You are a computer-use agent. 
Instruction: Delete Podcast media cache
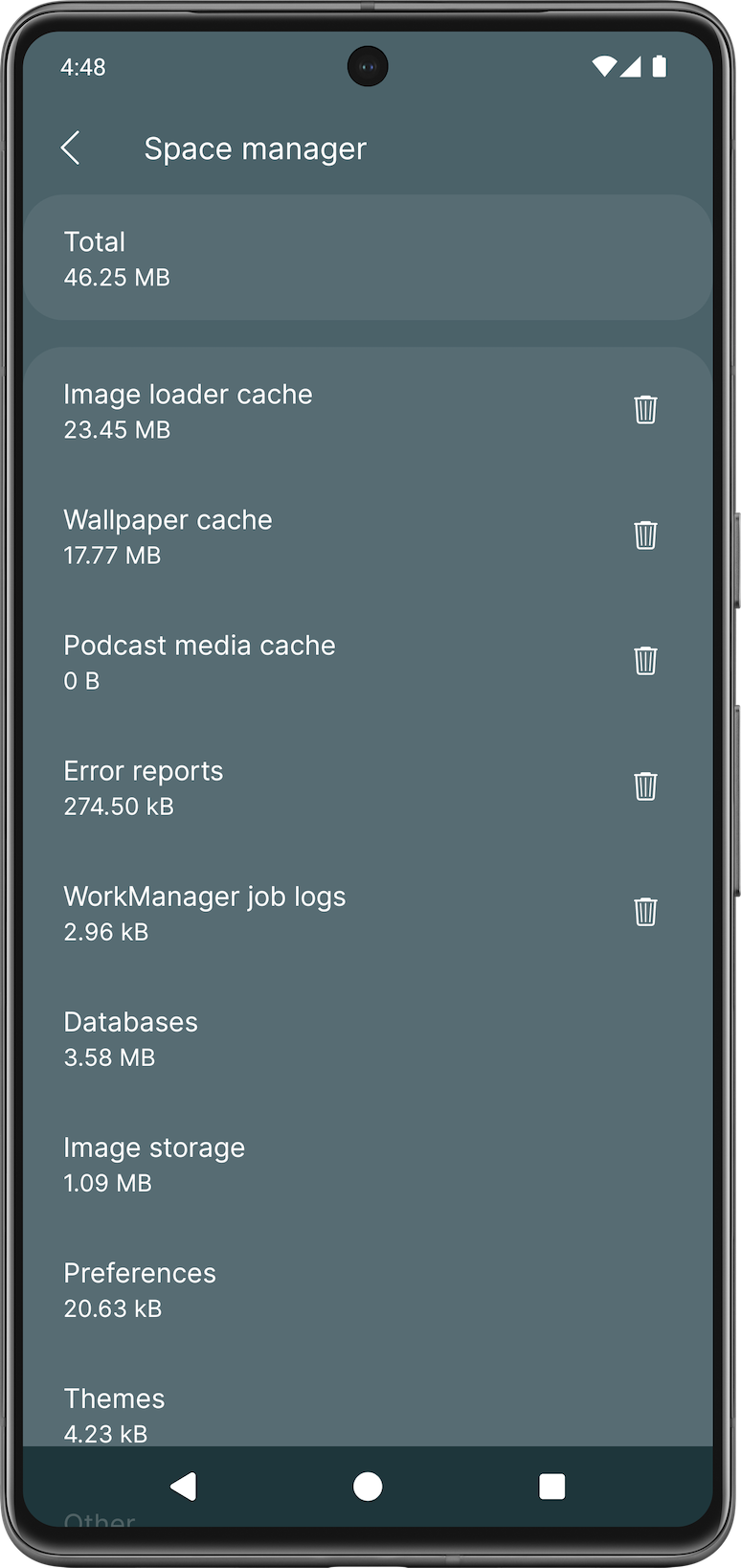pos(645,661)
